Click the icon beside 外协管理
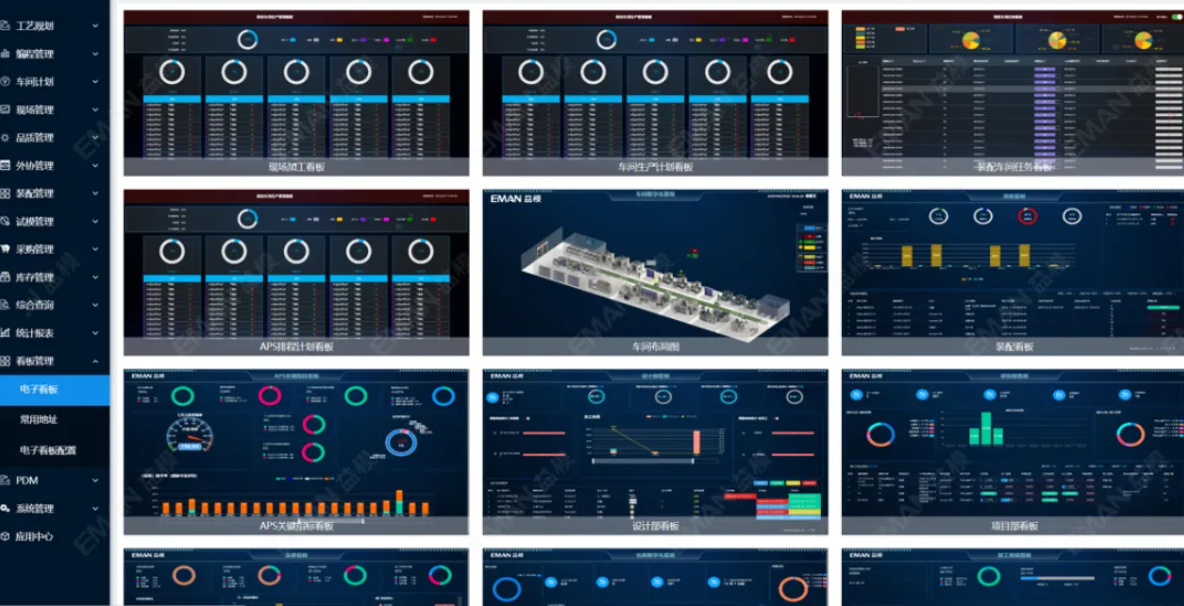This screenshot has height=606, width=1184. click(x=5, y=165)
